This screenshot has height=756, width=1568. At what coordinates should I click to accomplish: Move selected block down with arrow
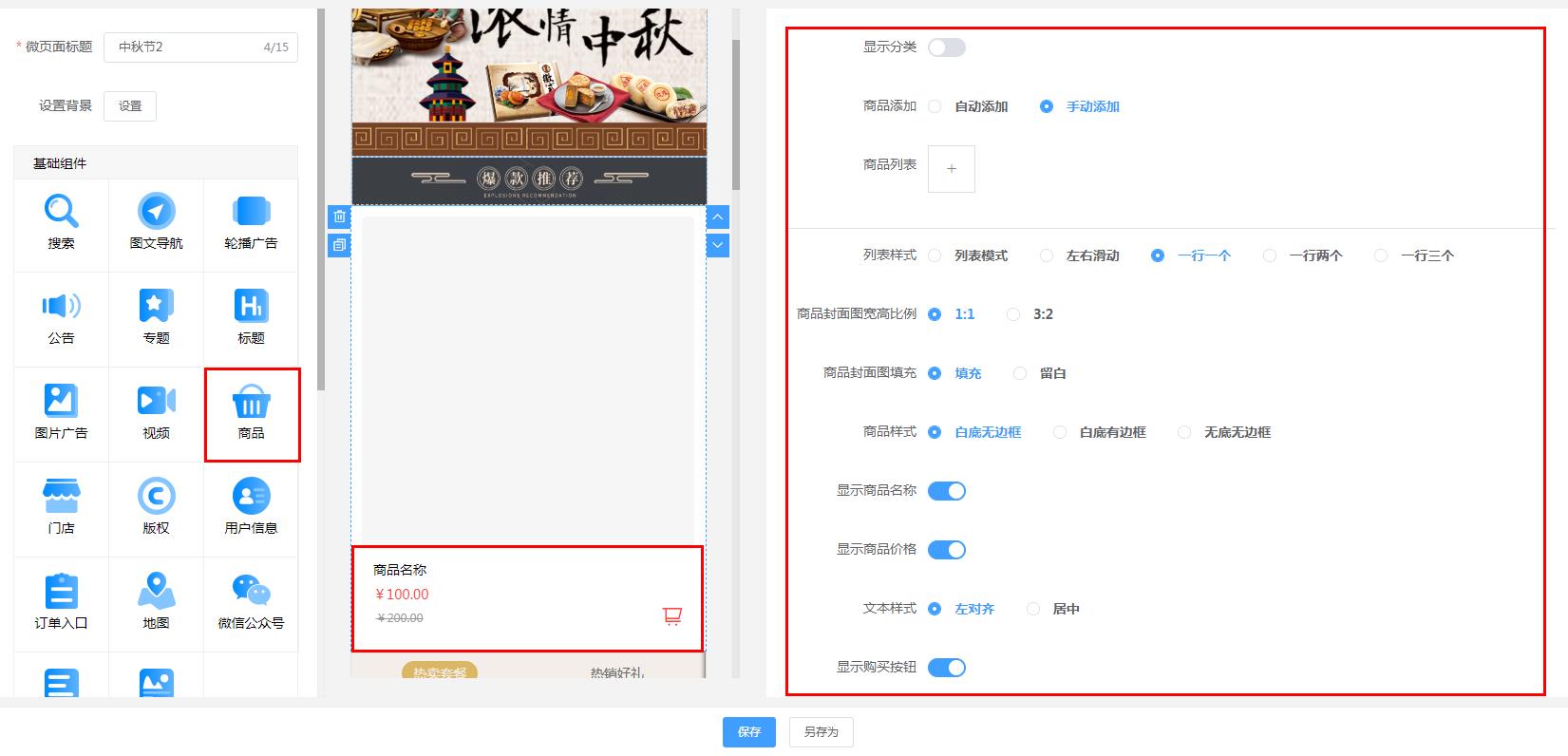click(718, 245)
